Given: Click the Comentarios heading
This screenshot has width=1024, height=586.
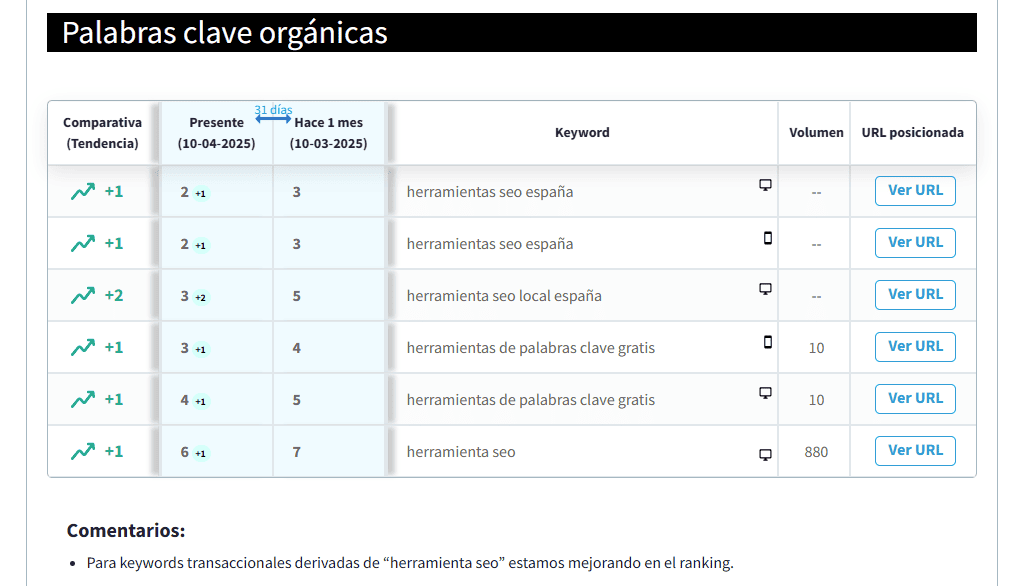Looking at the screenshot, I should click(x=126, y=530).
